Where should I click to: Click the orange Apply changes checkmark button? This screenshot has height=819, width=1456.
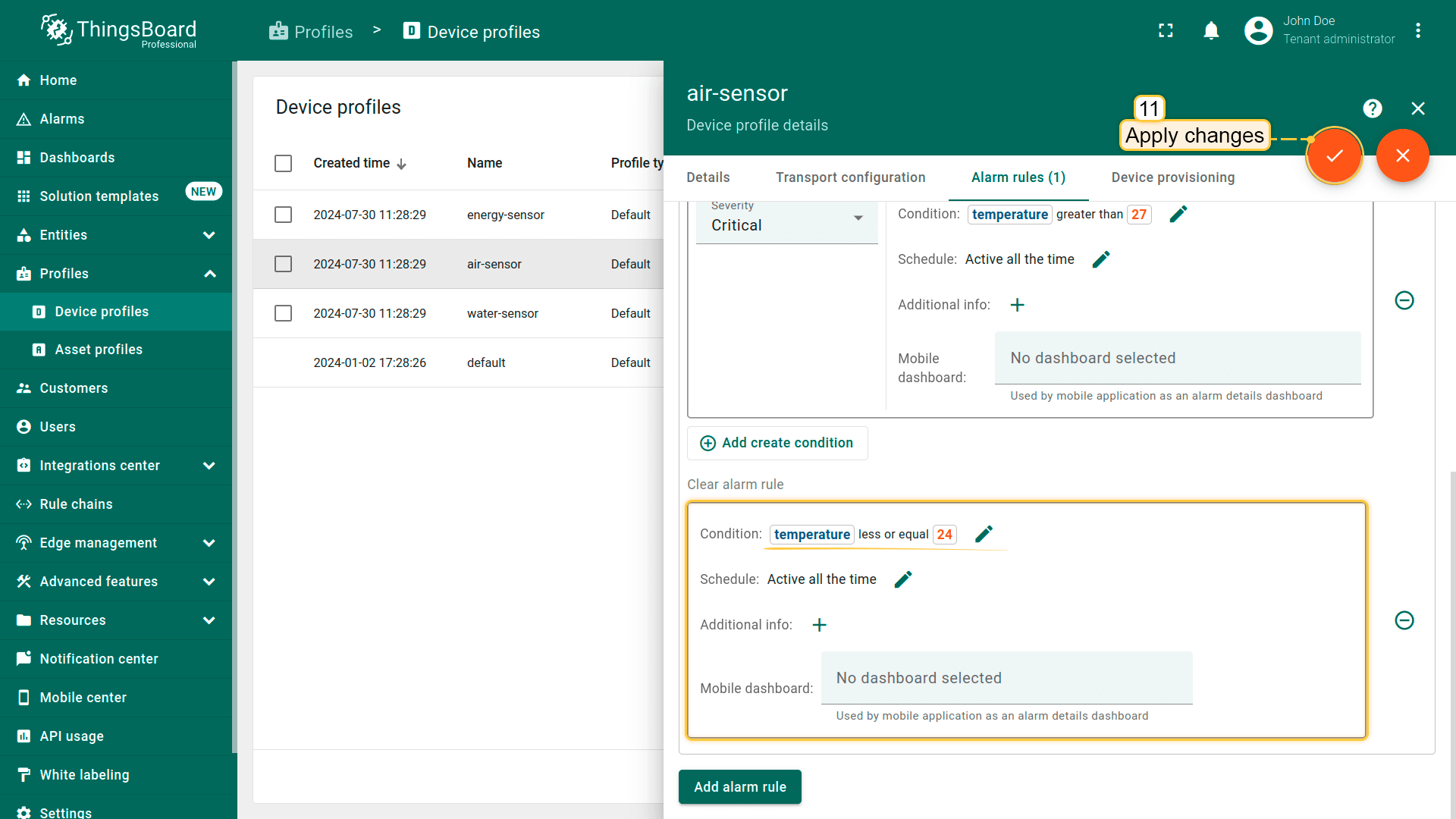point(1334,155)
